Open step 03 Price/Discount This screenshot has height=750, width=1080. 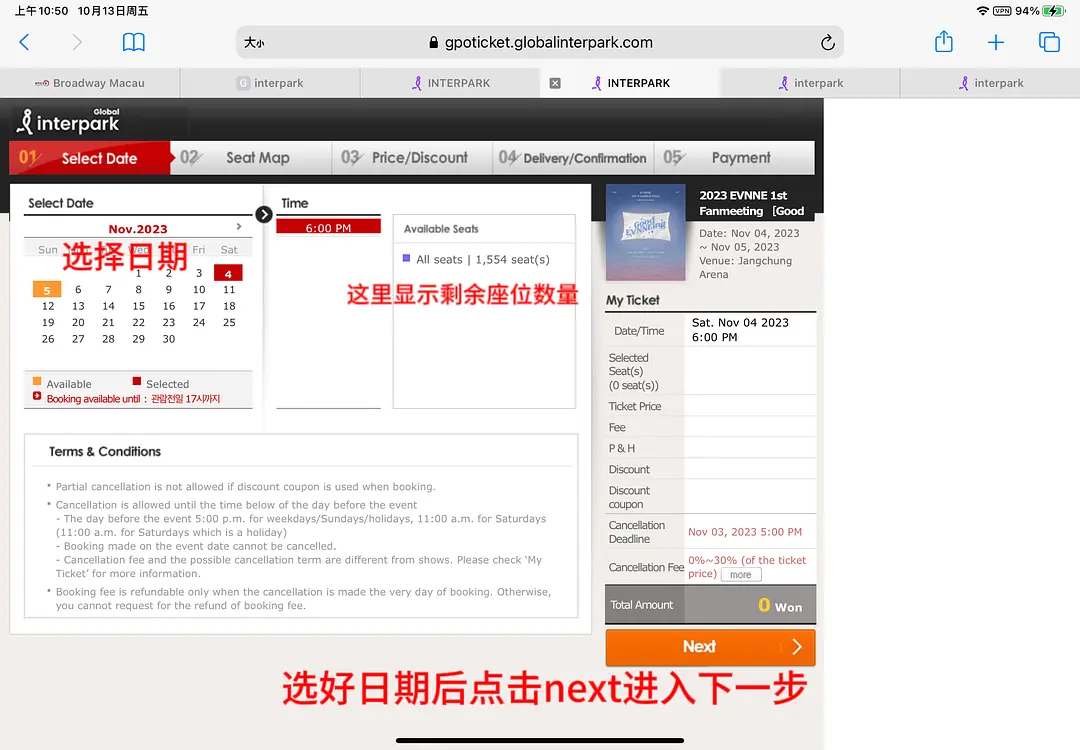coord(412,158)
